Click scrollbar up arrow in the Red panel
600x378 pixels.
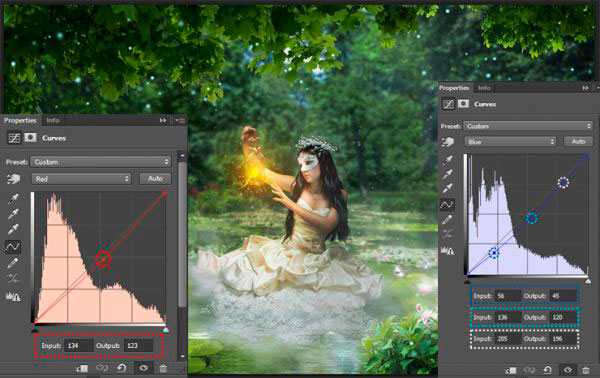click(182, 156)
